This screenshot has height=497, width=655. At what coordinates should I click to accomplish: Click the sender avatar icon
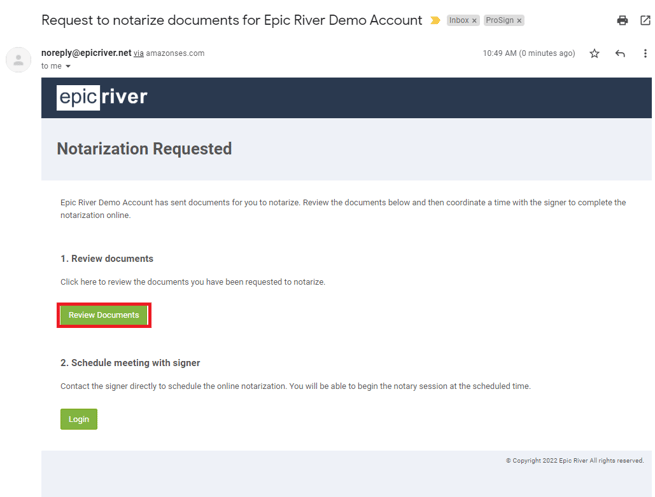pos(18,60)
